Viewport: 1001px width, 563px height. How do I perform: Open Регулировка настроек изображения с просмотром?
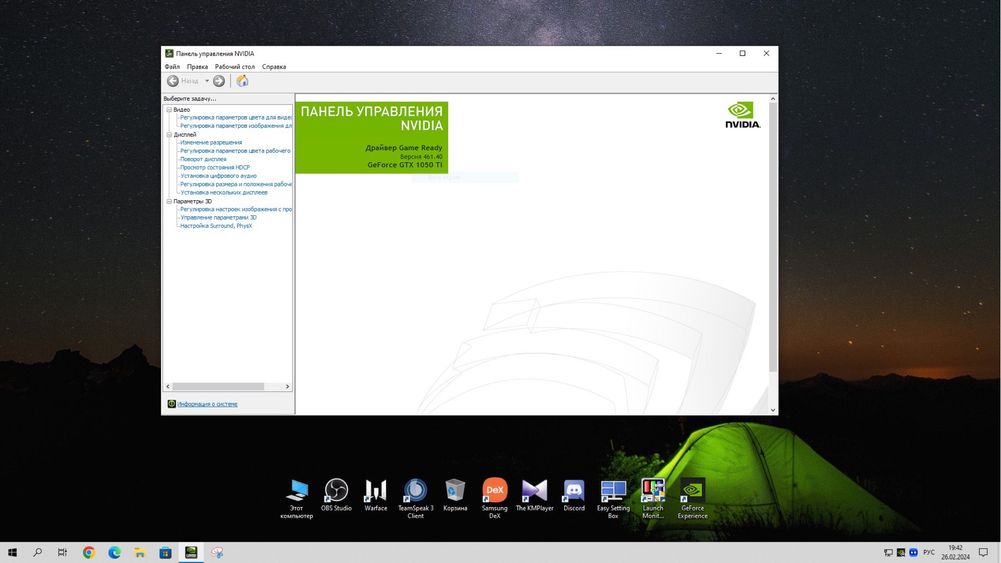pyautogui.click(x=236, y=209)
